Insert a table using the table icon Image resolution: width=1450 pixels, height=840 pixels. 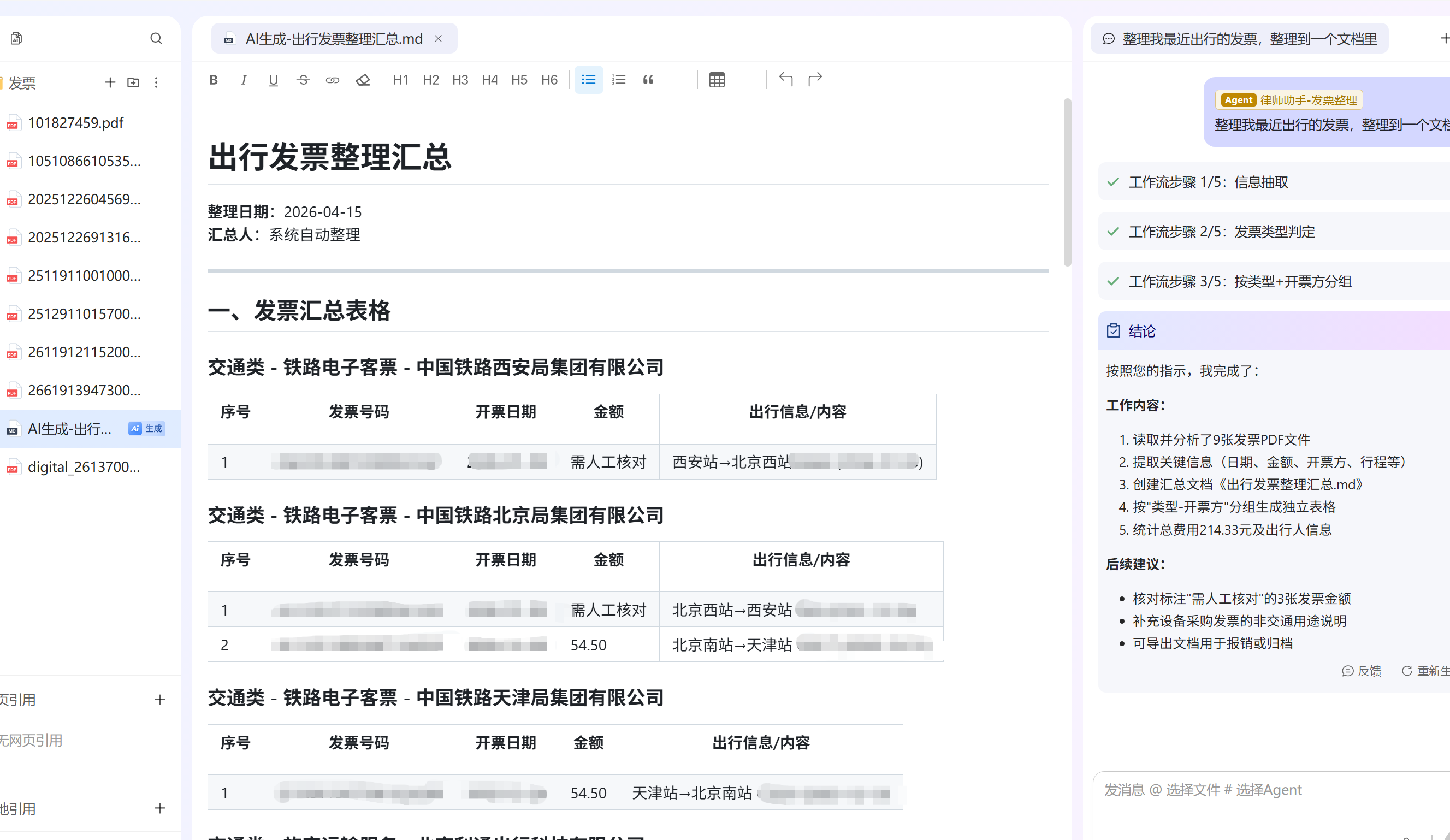pos(717,79)
